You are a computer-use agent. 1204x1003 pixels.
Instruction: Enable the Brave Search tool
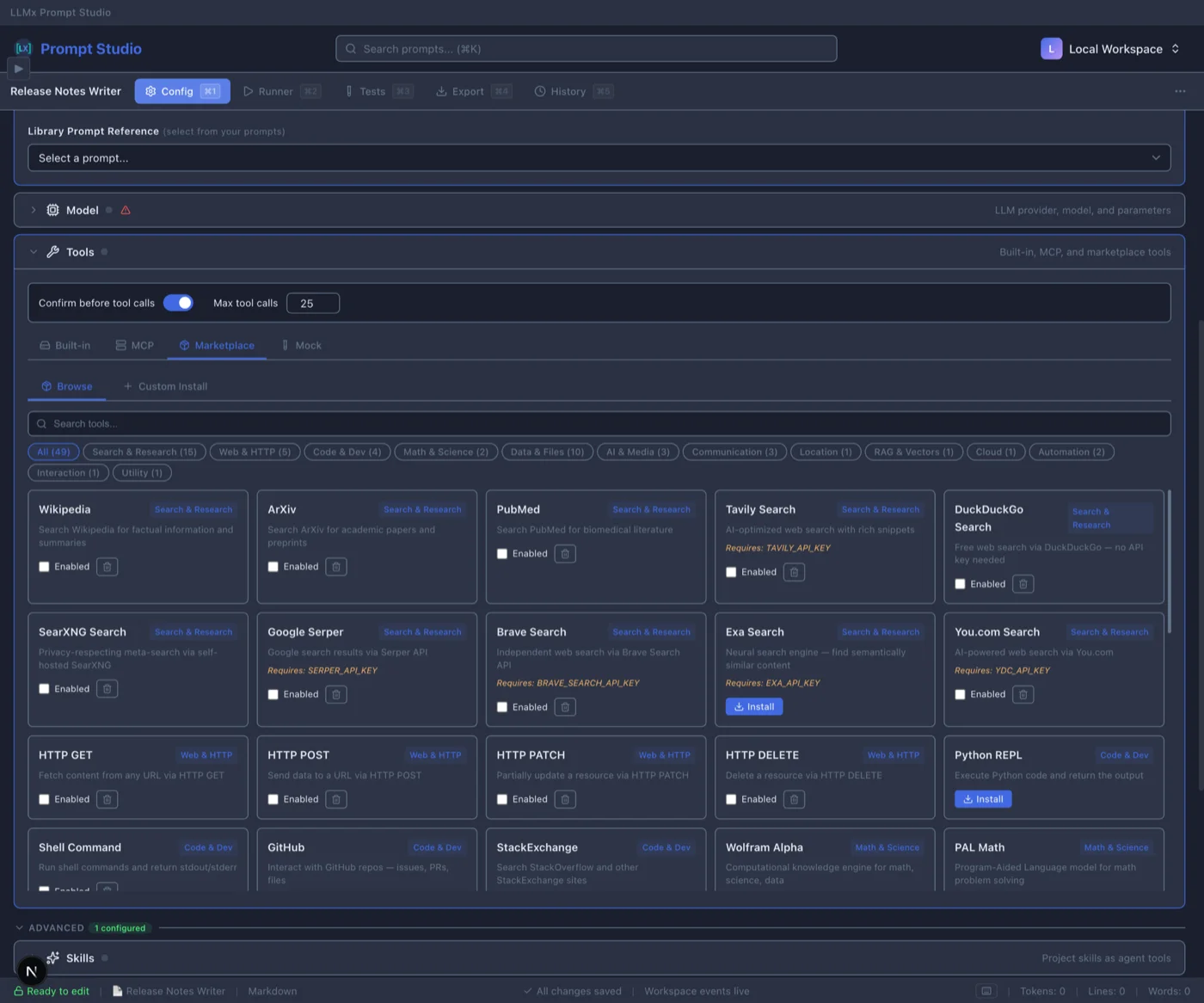click(502, 706)
